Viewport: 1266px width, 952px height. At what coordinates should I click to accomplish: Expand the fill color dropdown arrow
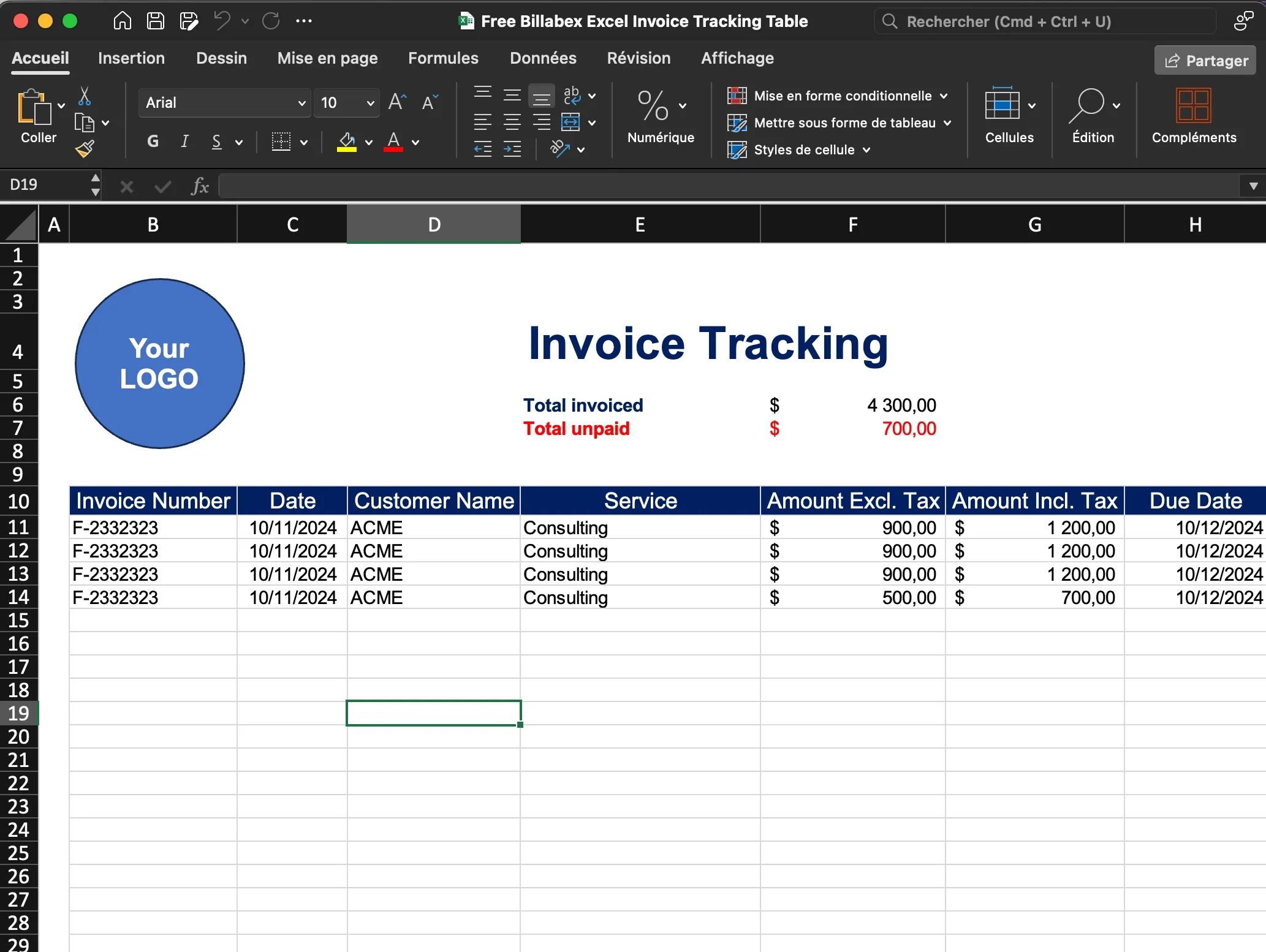coord(368,142)
